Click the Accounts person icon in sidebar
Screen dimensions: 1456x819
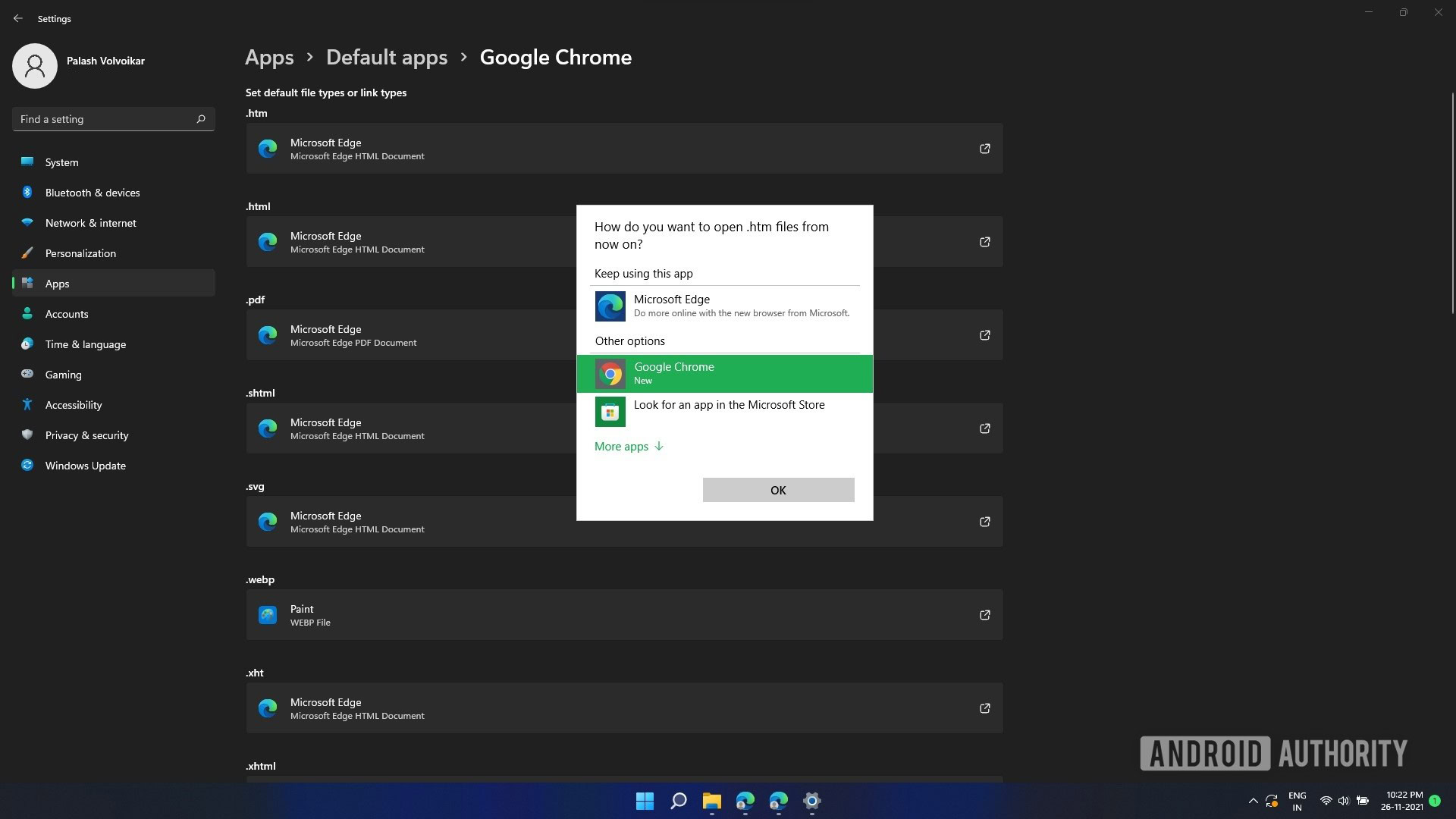coord(27,313)
